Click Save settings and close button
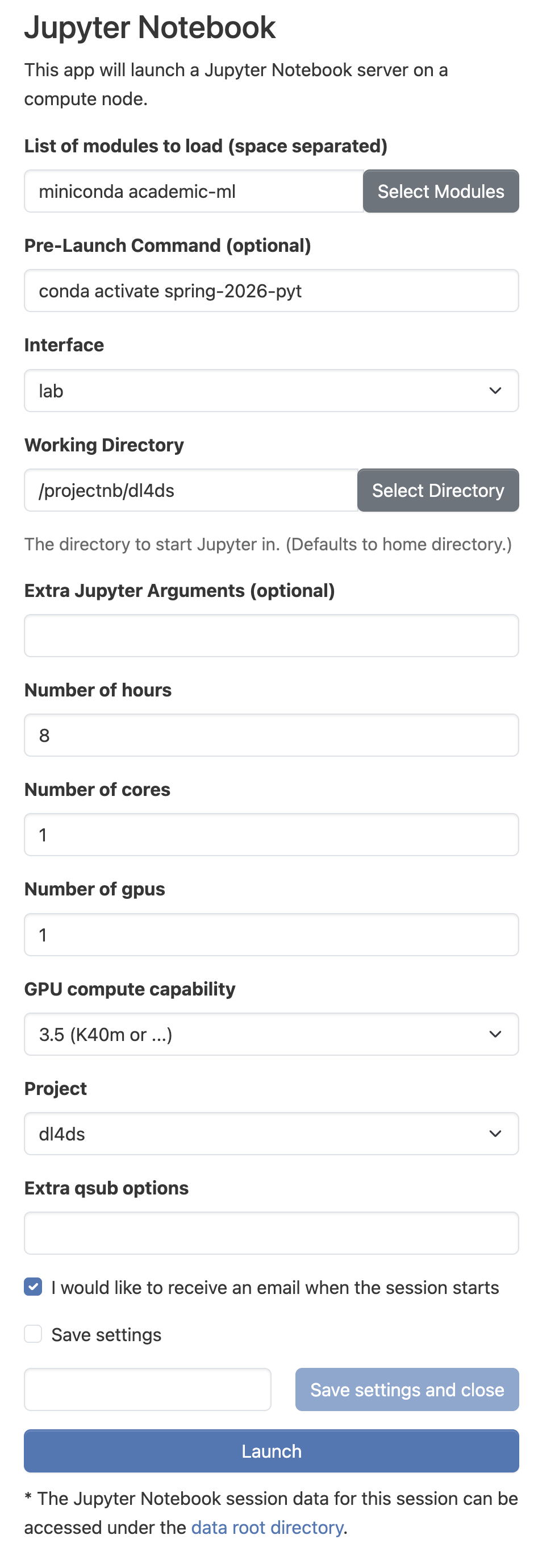This screenshot has height=1568, width=559. coord(406,1389)
